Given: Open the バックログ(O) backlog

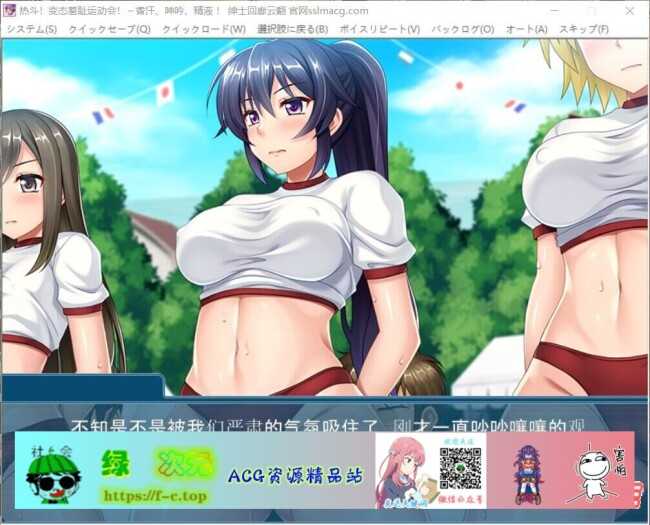Looking at the screenshot, I should (x=462, y=29).
